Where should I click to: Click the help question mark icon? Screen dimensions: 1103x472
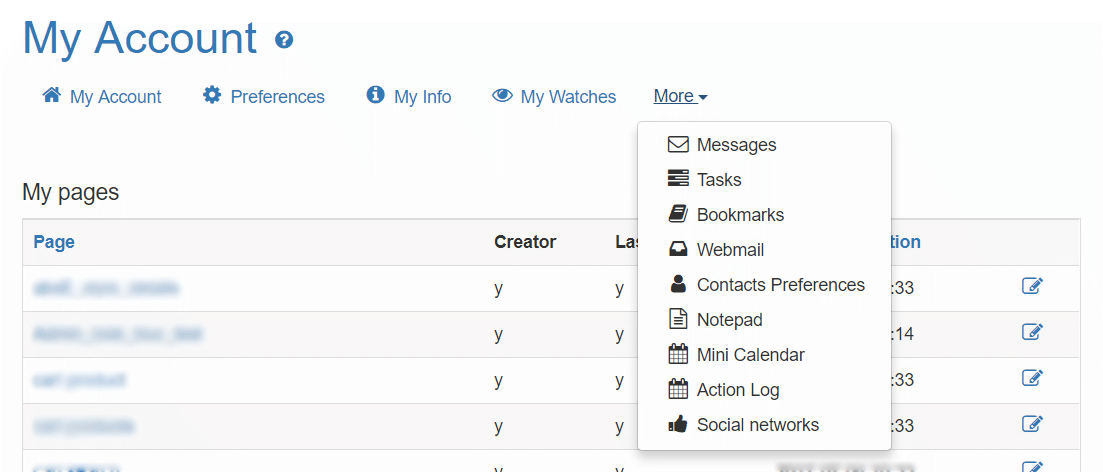[x=284, y=40]
